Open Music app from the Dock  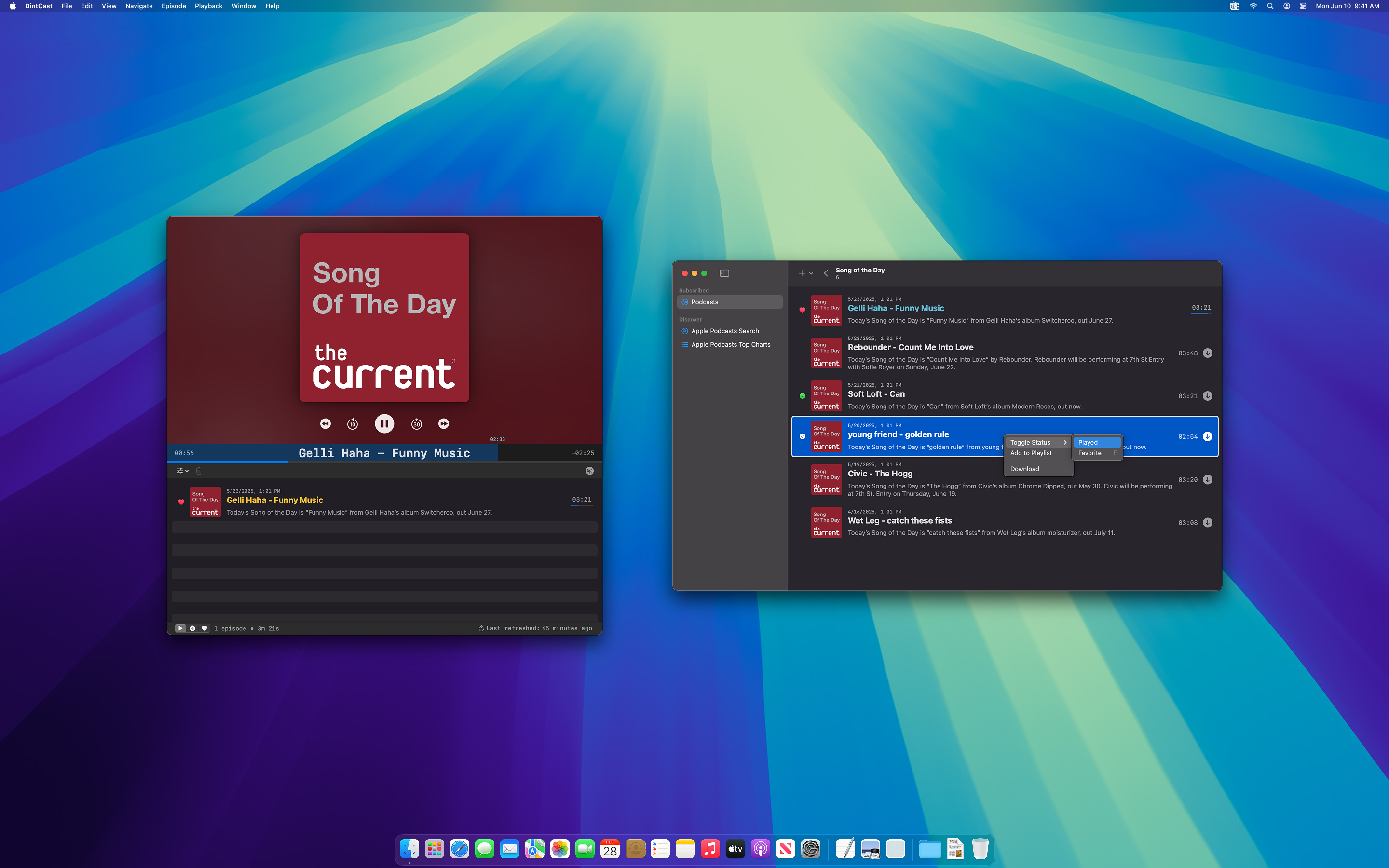pos(710,849)
